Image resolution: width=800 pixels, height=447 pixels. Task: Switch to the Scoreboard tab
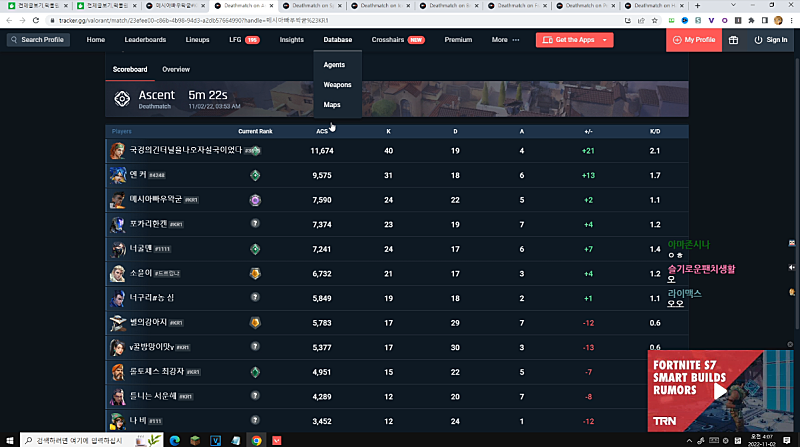(x=130, y=69)
